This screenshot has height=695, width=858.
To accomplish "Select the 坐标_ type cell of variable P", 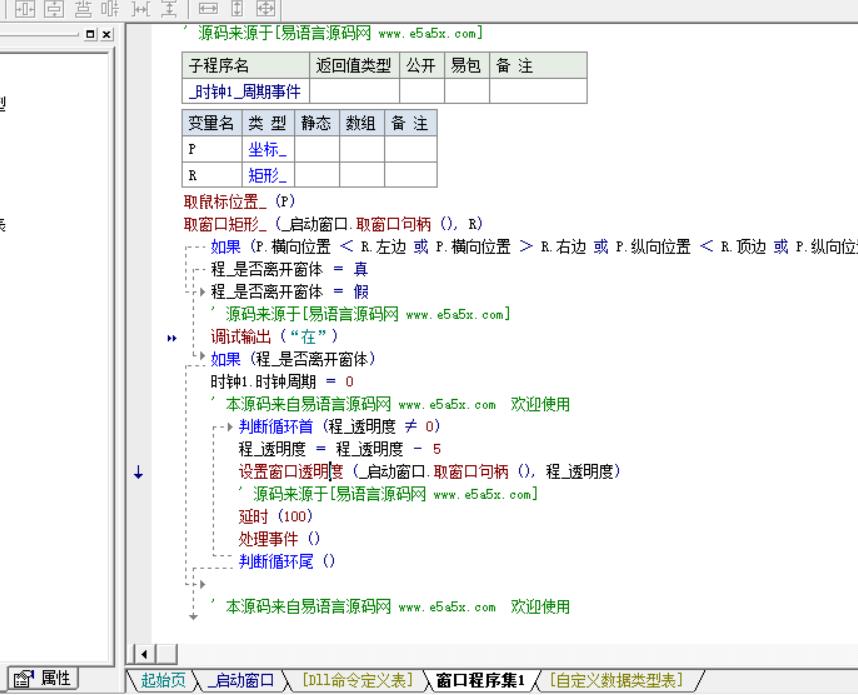I will 267,150.
